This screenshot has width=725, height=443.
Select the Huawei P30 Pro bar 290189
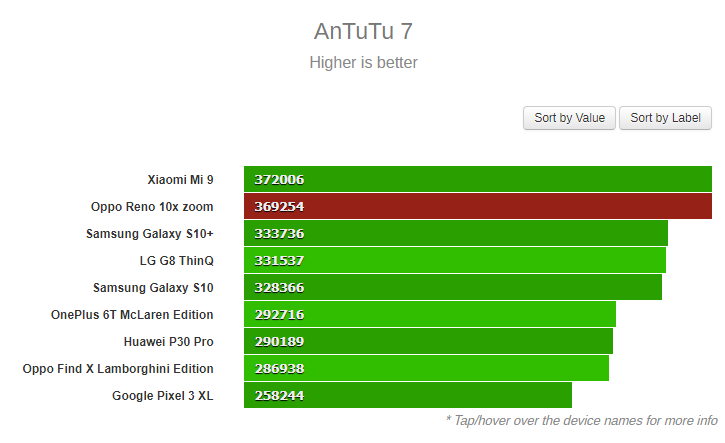tap(428, 342)
